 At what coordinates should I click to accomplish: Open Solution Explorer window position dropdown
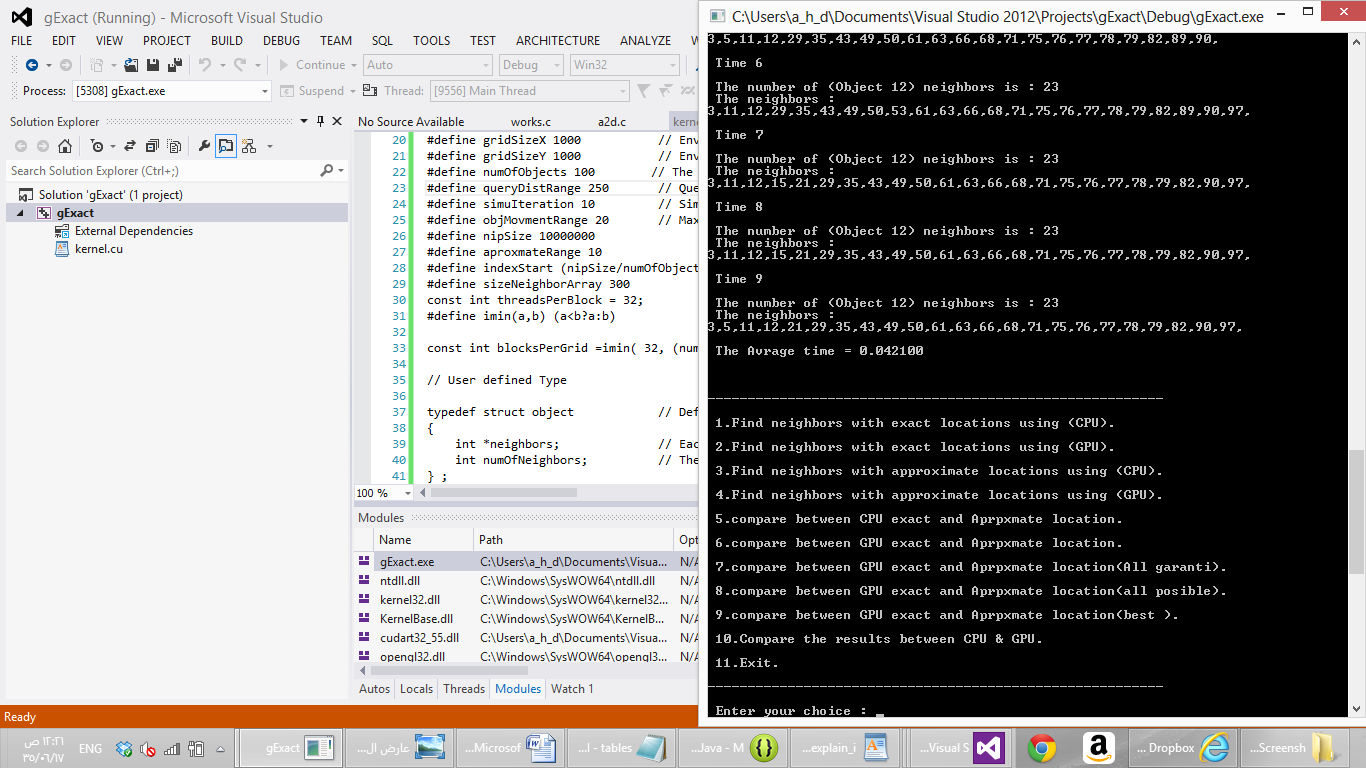304,121
